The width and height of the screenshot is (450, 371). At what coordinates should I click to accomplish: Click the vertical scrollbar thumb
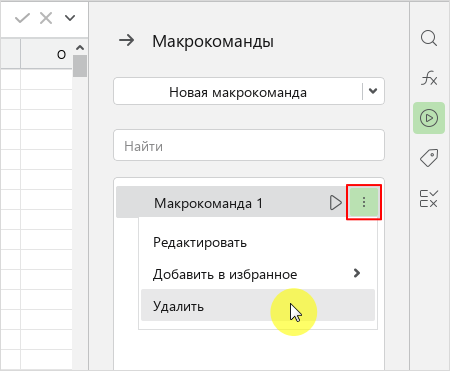(80, 66)
